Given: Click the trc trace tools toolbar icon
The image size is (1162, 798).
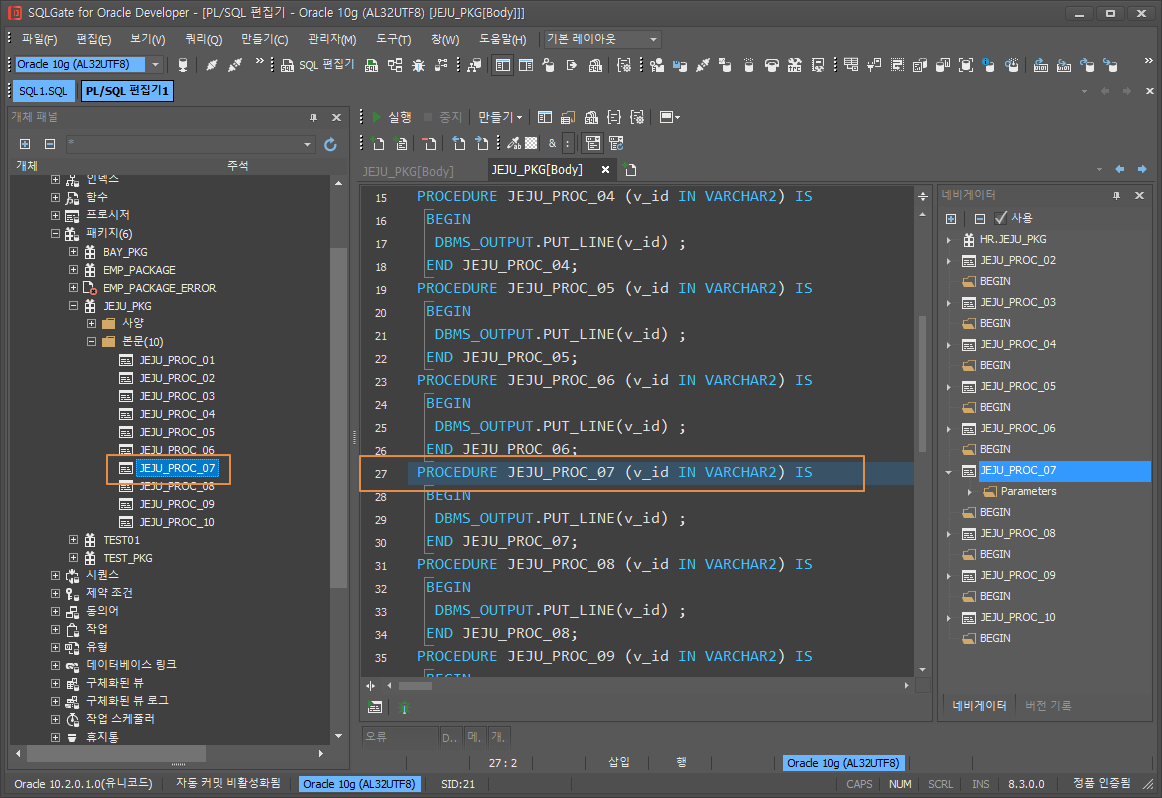Looking at the screenshot, I should [794, 65].
